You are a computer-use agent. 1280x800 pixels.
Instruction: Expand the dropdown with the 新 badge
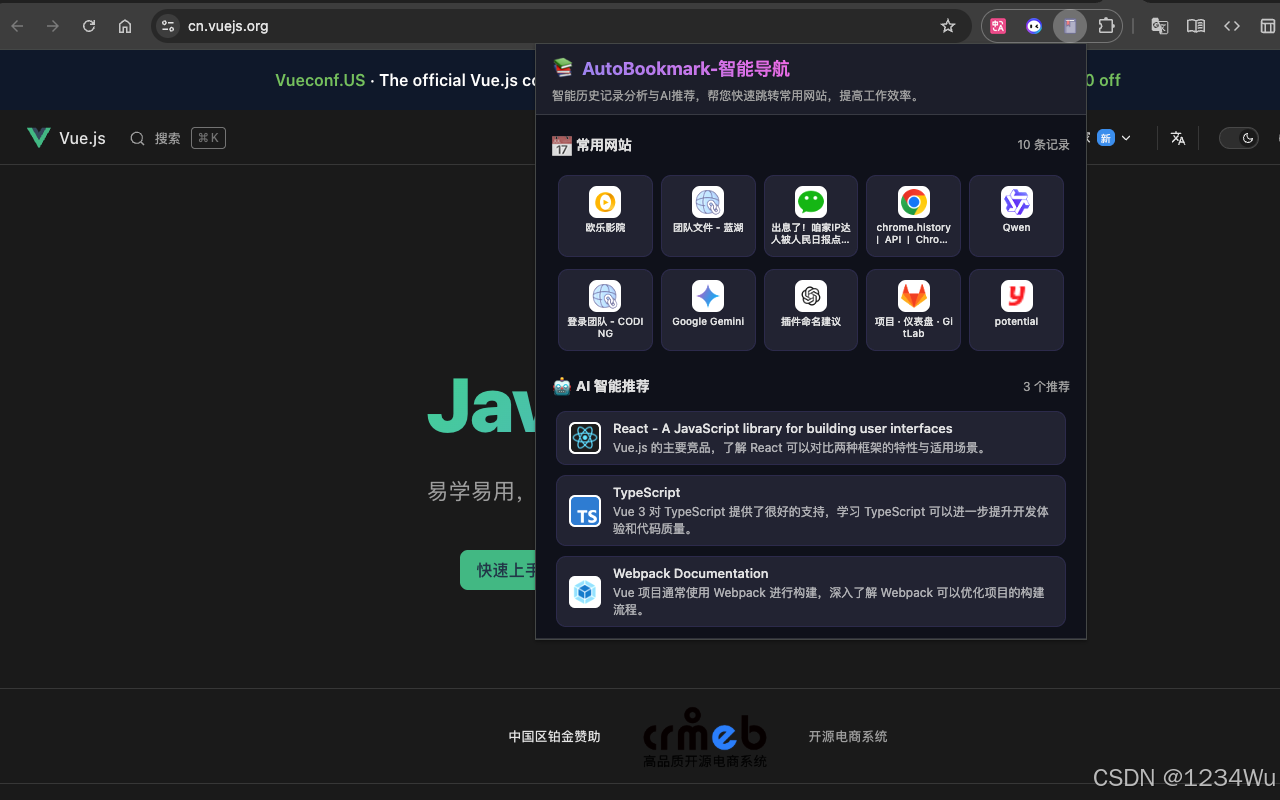coord(1114,138)
